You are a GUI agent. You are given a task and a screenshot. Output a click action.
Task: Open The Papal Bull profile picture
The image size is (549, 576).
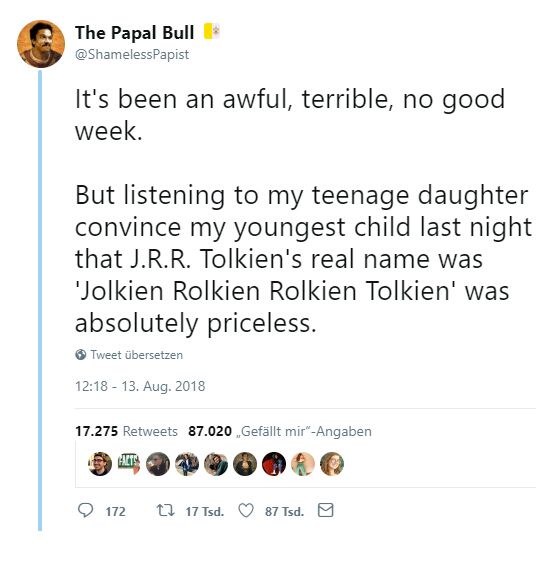41,44
